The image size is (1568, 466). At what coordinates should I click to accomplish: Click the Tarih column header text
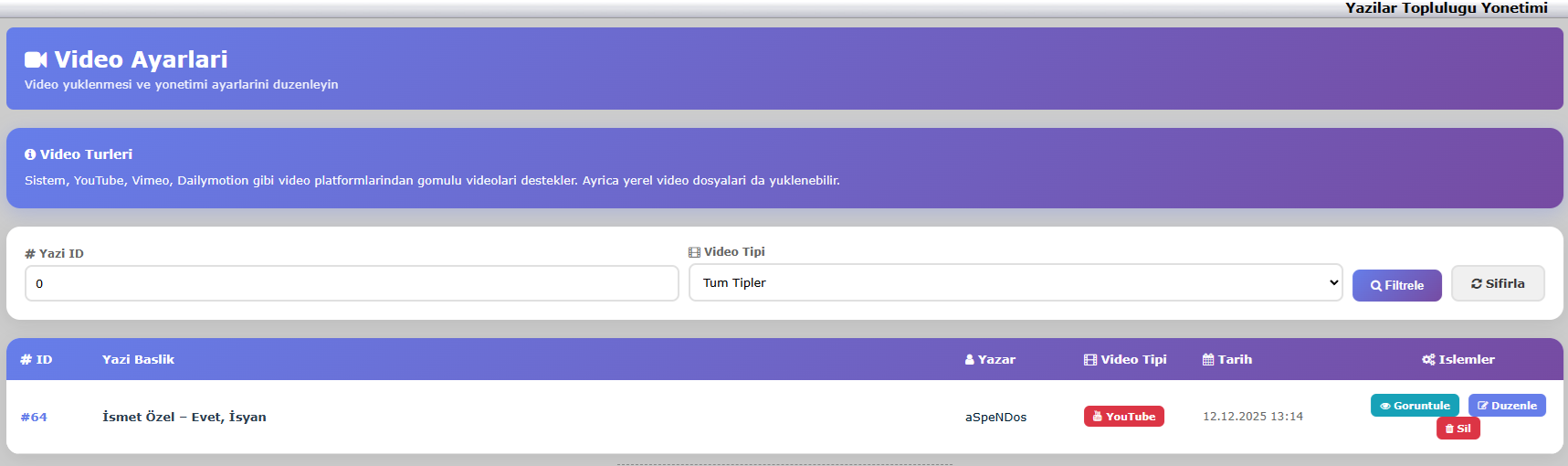tap(1235, 360)
